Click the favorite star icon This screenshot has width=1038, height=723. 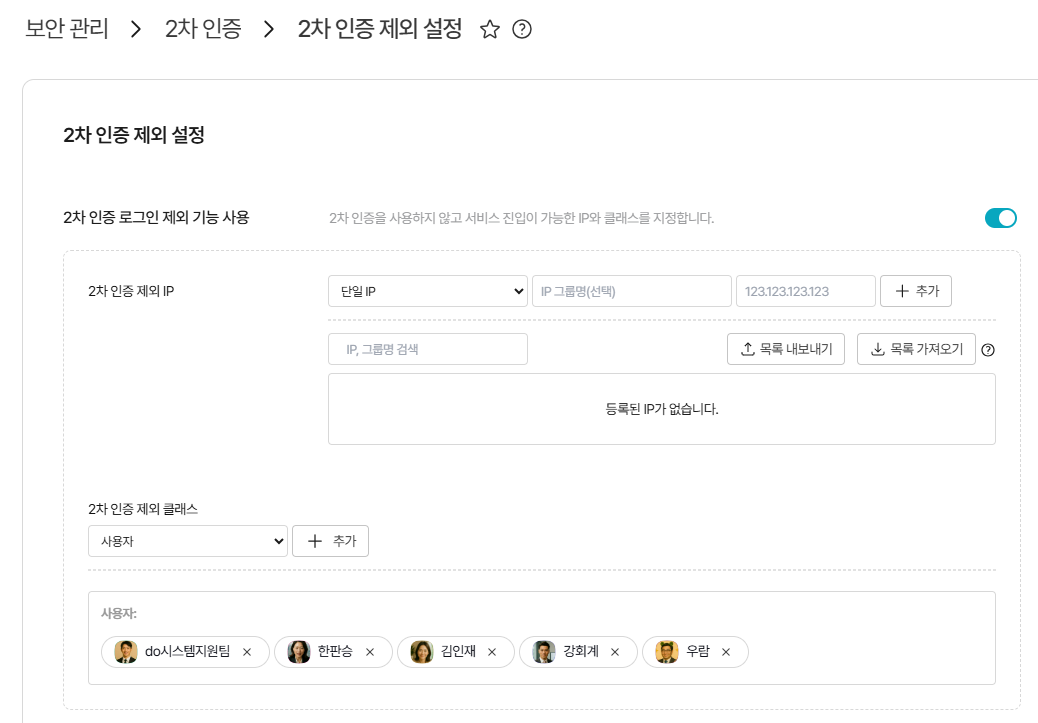click(490, 30)
